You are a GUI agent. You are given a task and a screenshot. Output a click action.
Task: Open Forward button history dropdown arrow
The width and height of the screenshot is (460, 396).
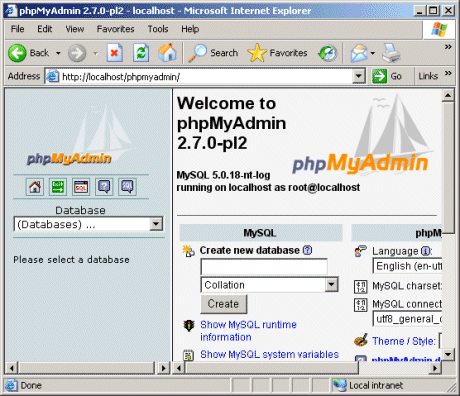coord(96,53)
